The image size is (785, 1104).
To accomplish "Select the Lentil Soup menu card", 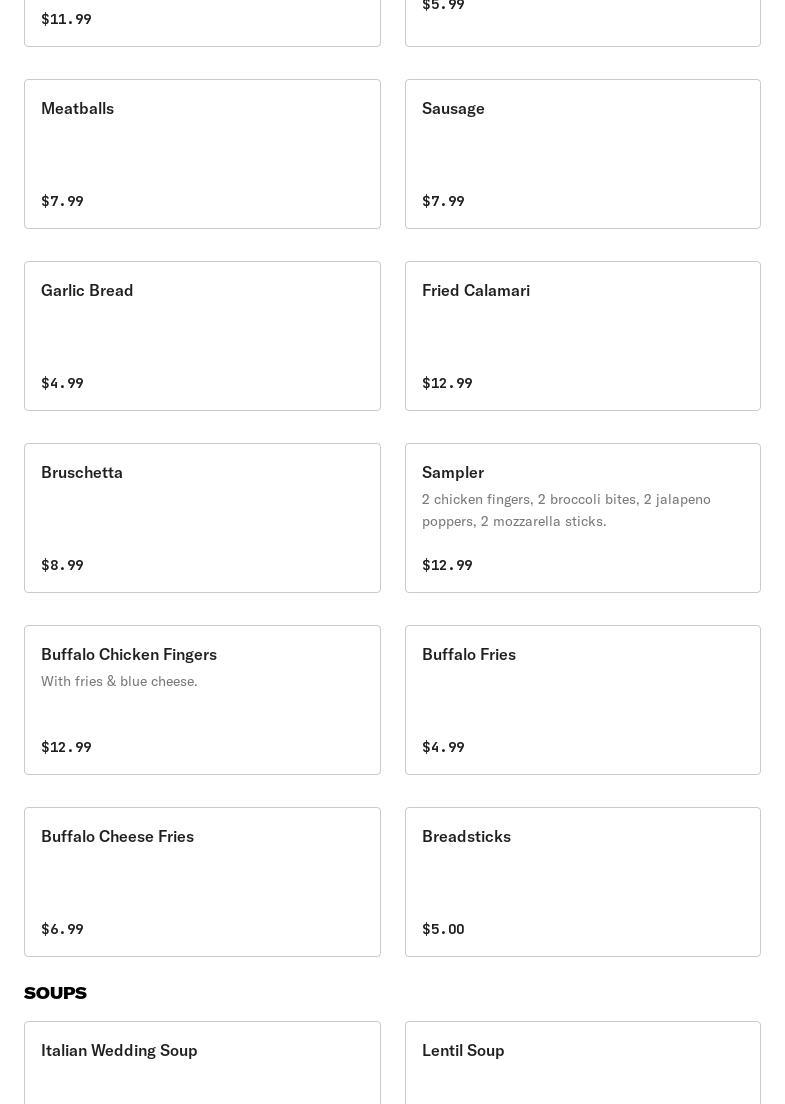I will coord(582,1062).
